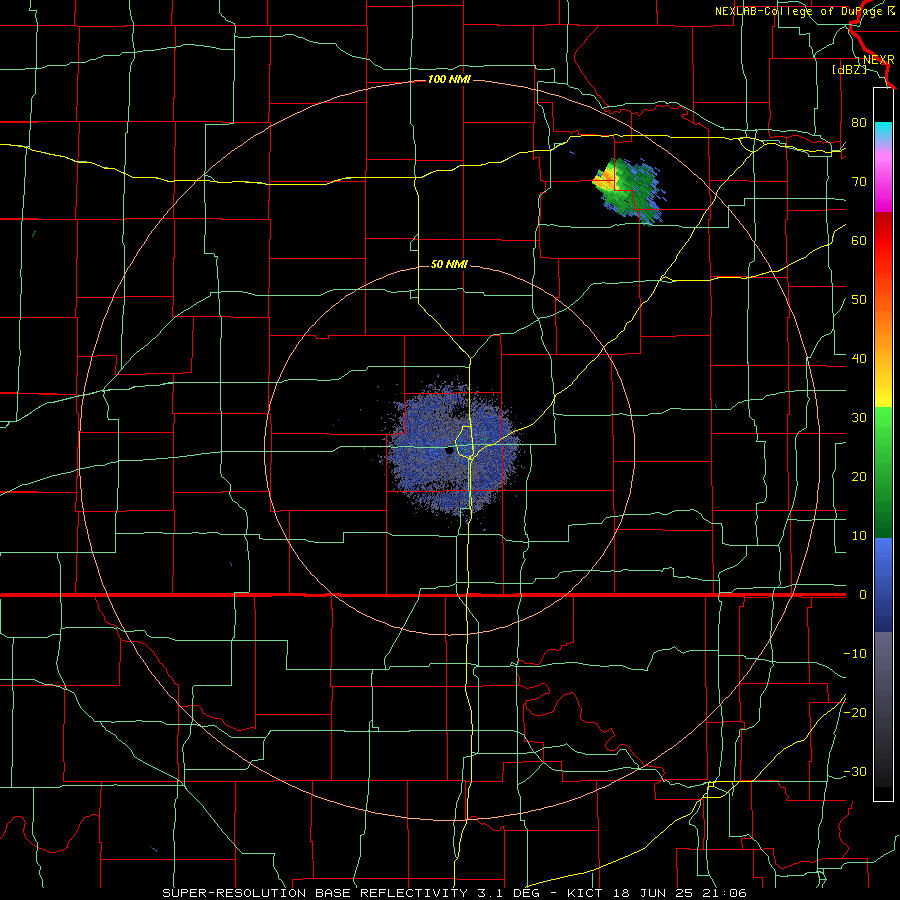
Task: Click the 30 value on the dBZ scale
Action: pyautogui.click(x=859, y=418)
